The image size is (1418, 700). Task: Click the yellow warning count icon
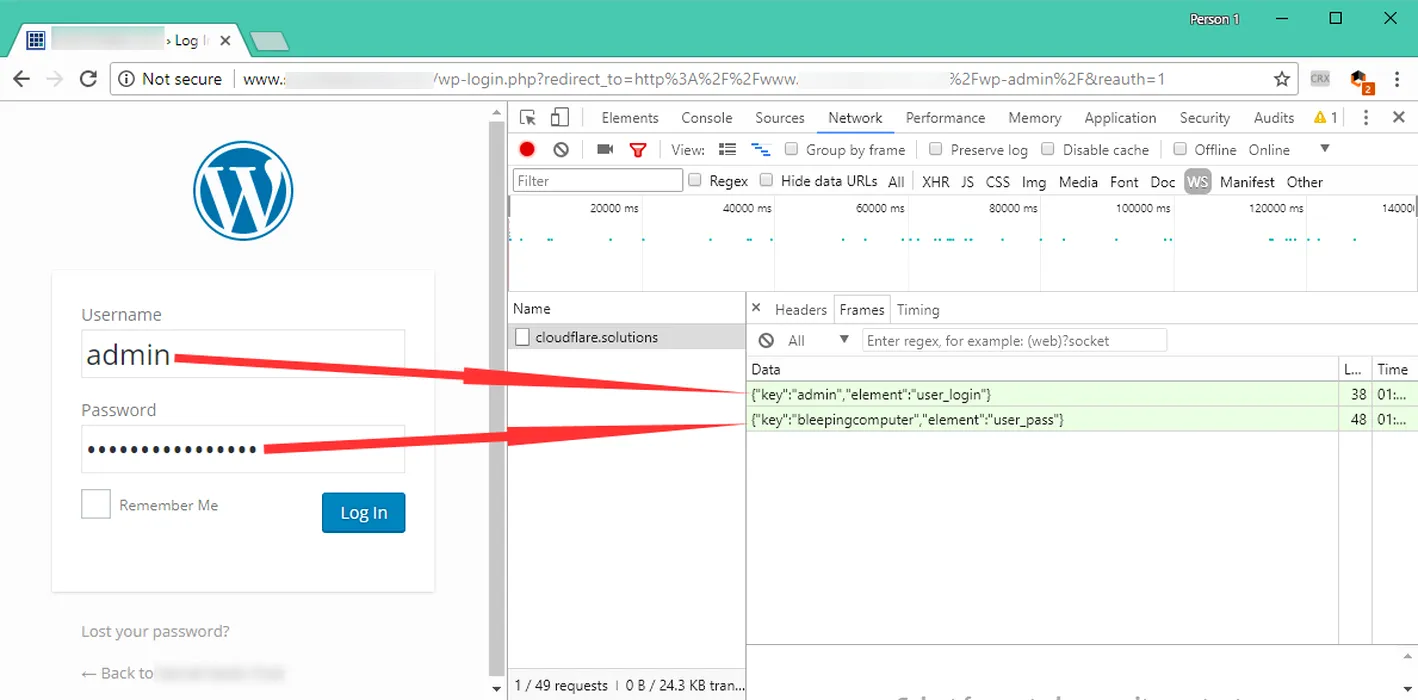click(x=1326, y=118)
